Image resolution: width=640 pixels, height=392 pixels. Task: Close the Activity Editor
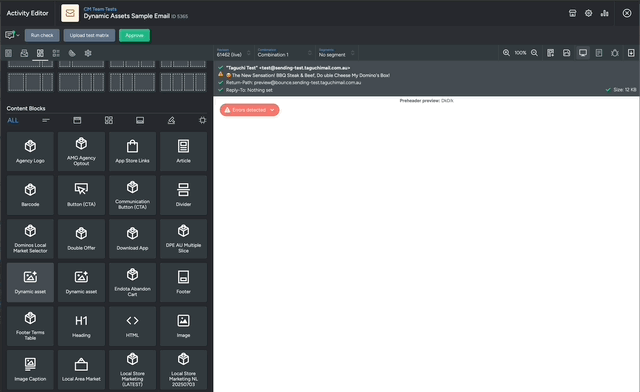[627, 13]
